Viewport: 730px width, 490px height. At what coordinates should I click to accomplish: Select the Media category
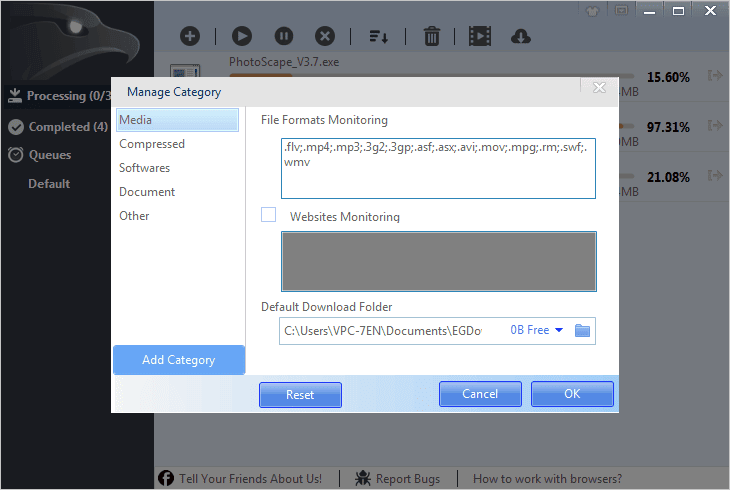177,120
